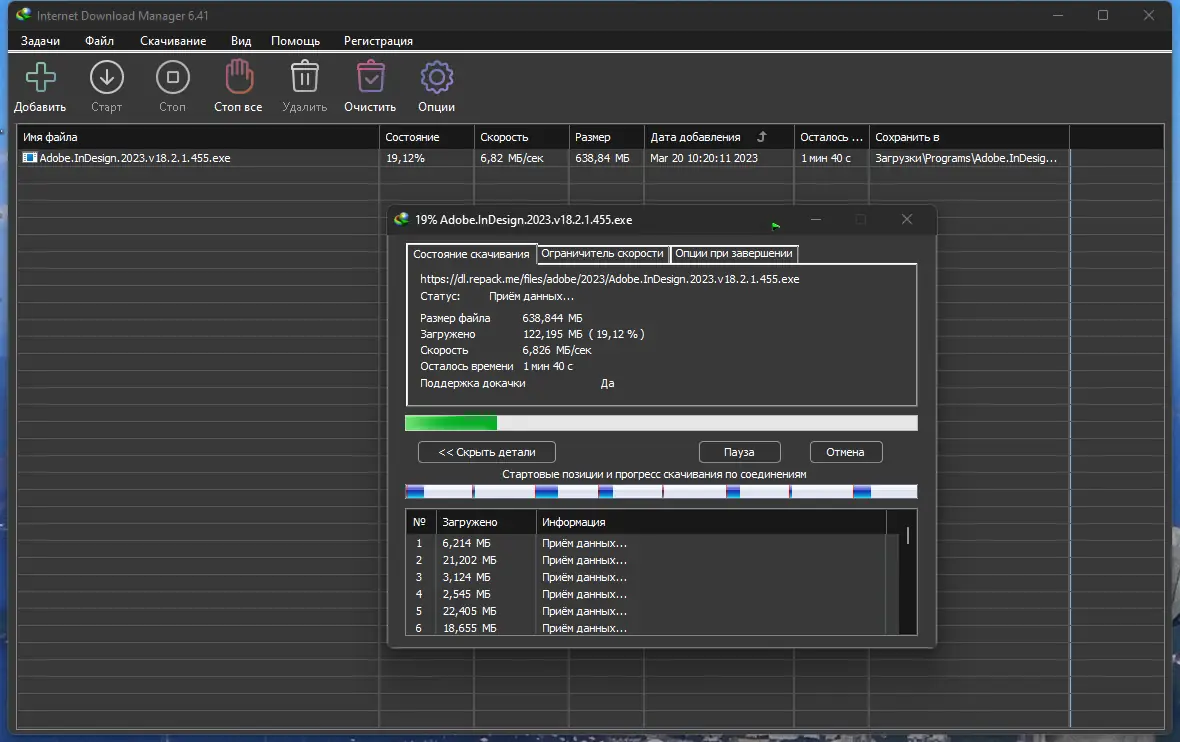Switch to Опции при завершении tab
The image size is (1180, 742).
pyautogui.click(x=734, y=254)
